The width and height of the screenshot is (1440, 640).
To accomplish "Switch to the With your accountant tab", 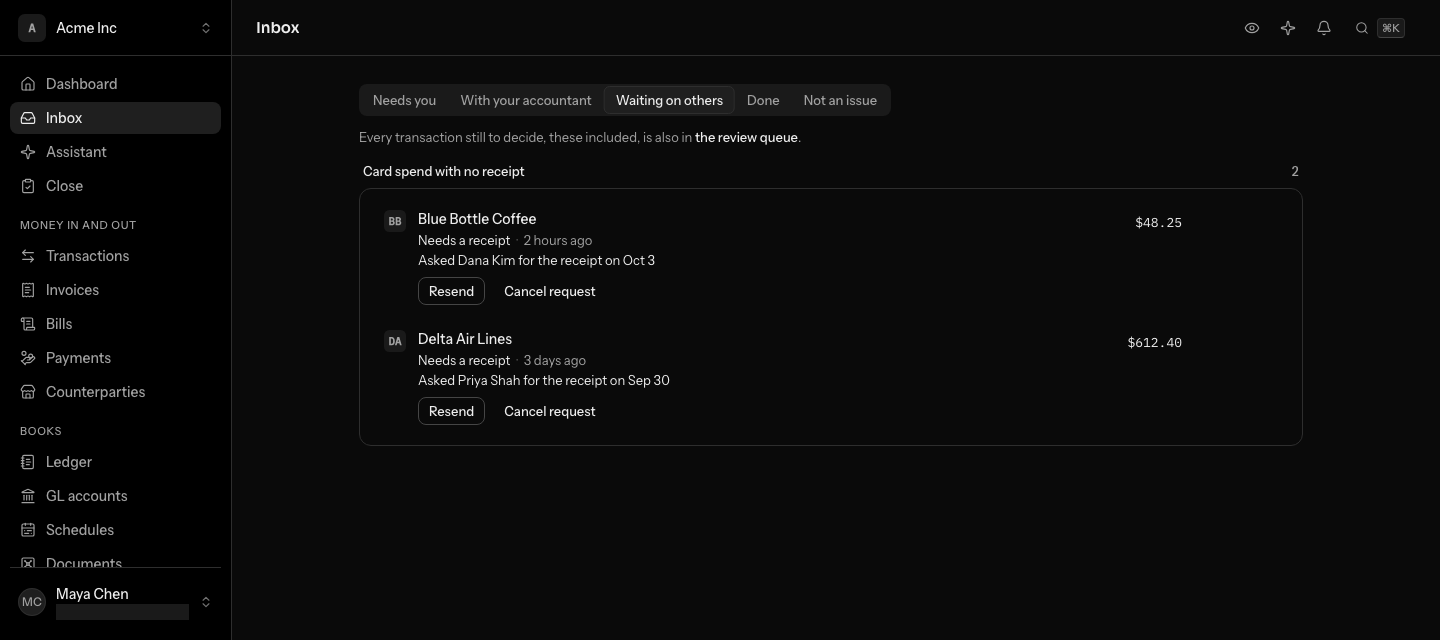I will tap(526, 100).
